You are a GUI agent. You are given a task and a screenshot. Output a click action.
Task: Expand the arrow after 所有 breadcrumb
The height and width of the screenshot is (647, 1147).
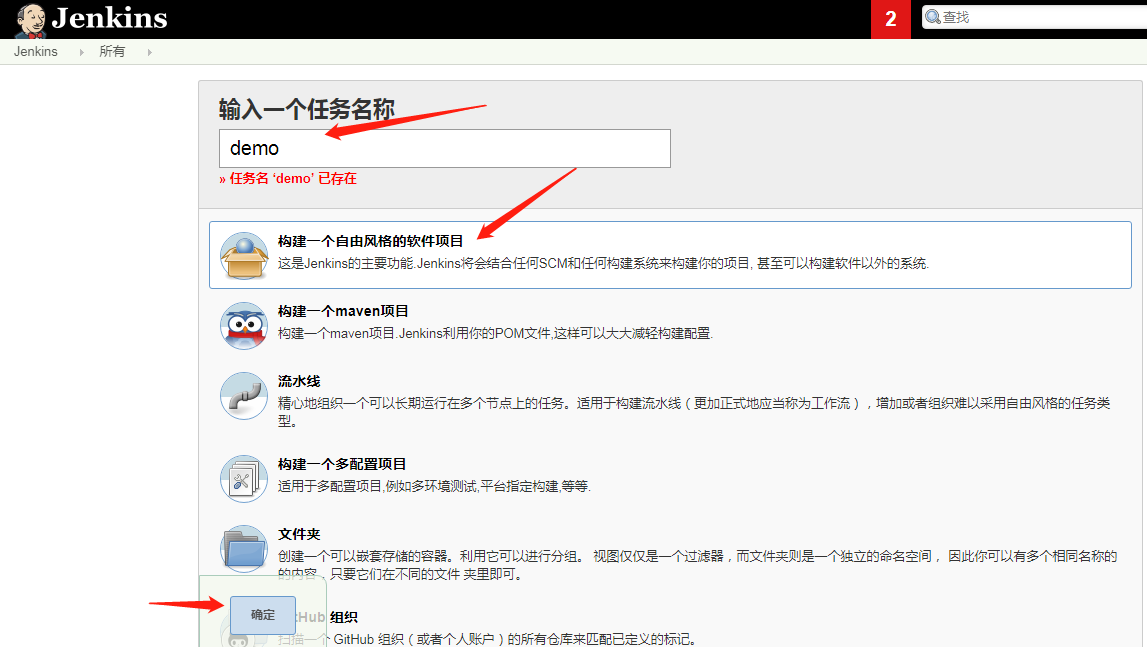click(149, 52)
